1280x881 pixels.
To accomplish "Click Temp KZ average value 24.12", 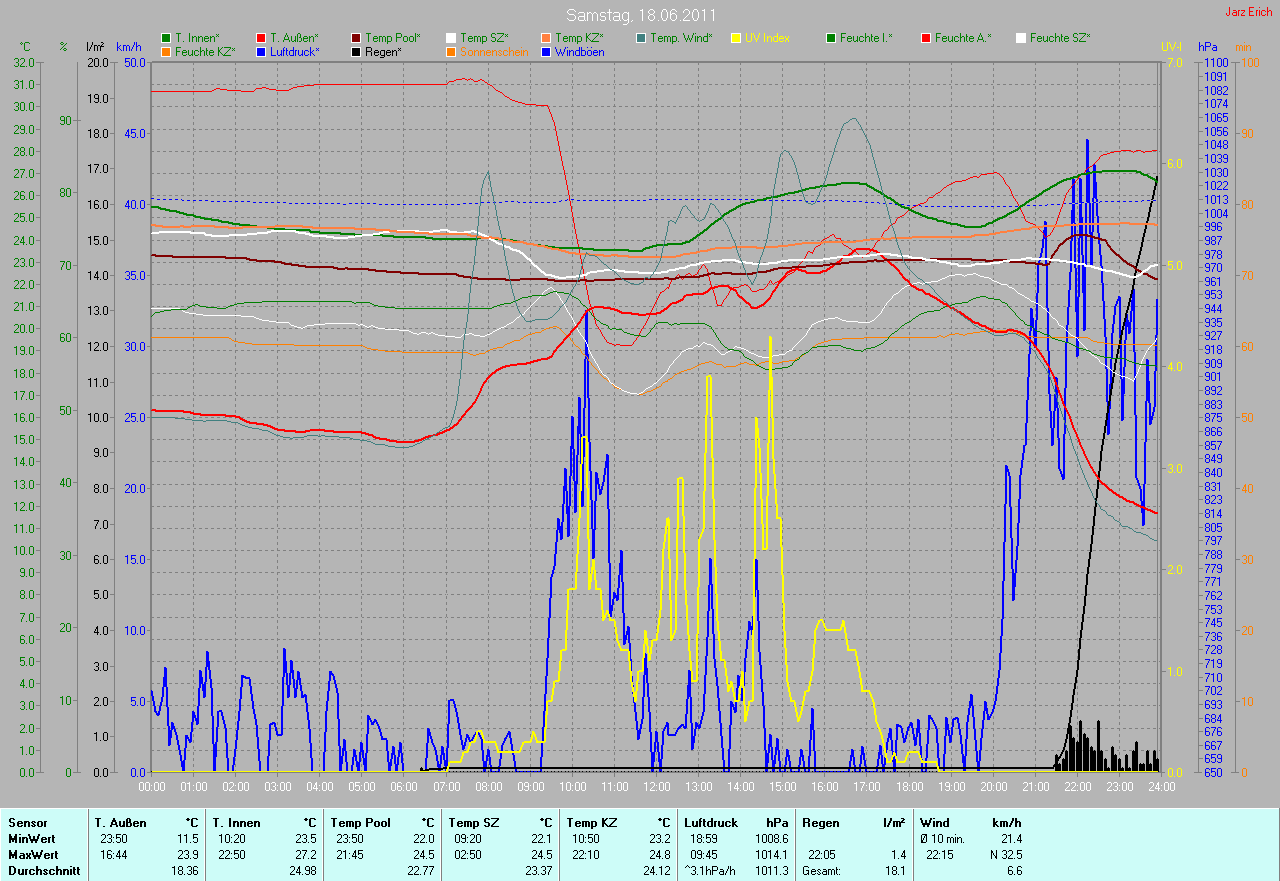I will click(655, 871).
